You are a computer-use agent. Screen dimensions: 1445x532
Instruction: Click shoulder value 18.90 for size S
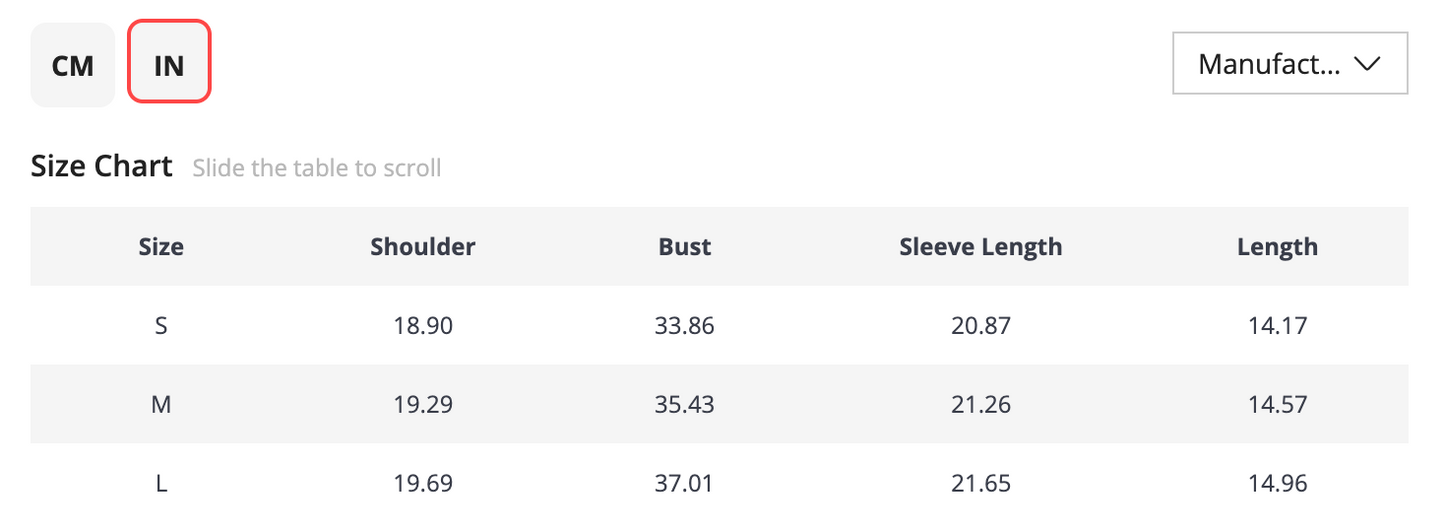(x=423, y=326)
